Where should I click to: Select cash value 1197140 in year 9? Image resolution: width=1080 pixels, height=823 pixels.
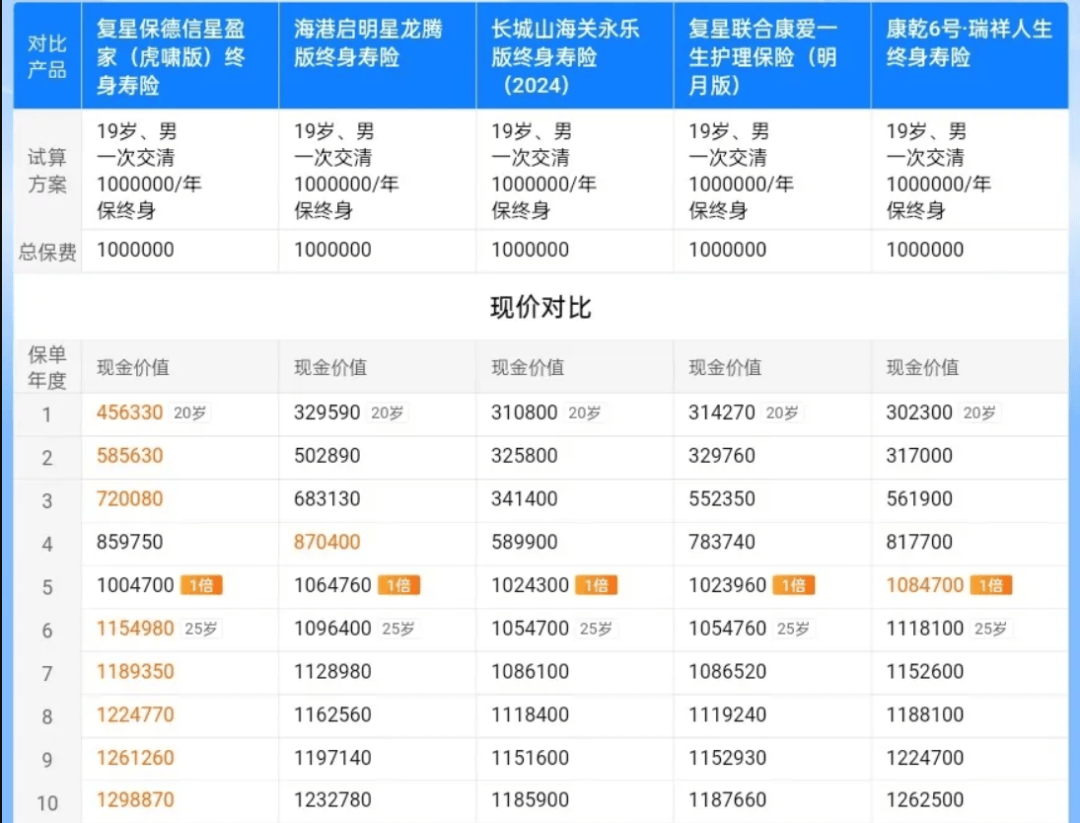pyautogui.click(x=333, y=758)
